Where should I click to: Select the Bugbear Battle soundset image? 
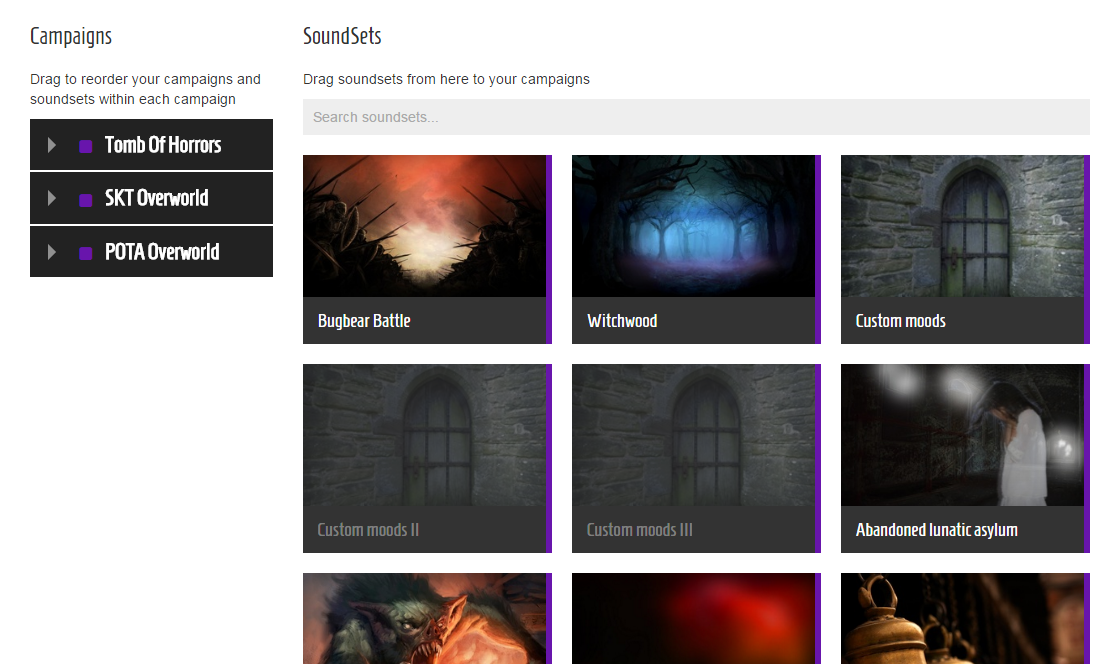click(x=425, y=226)
